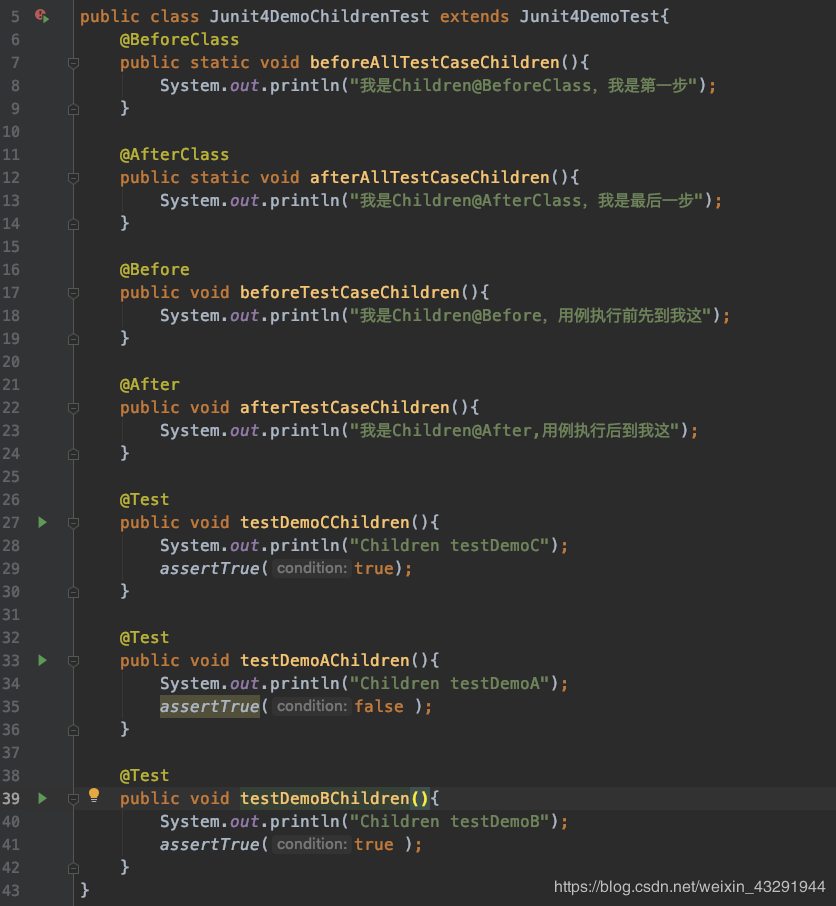Click the parent class Junit4DemoTest
The width and height of the screenshot is (836, 906).
pyautogui.click(x=590, y=16)
